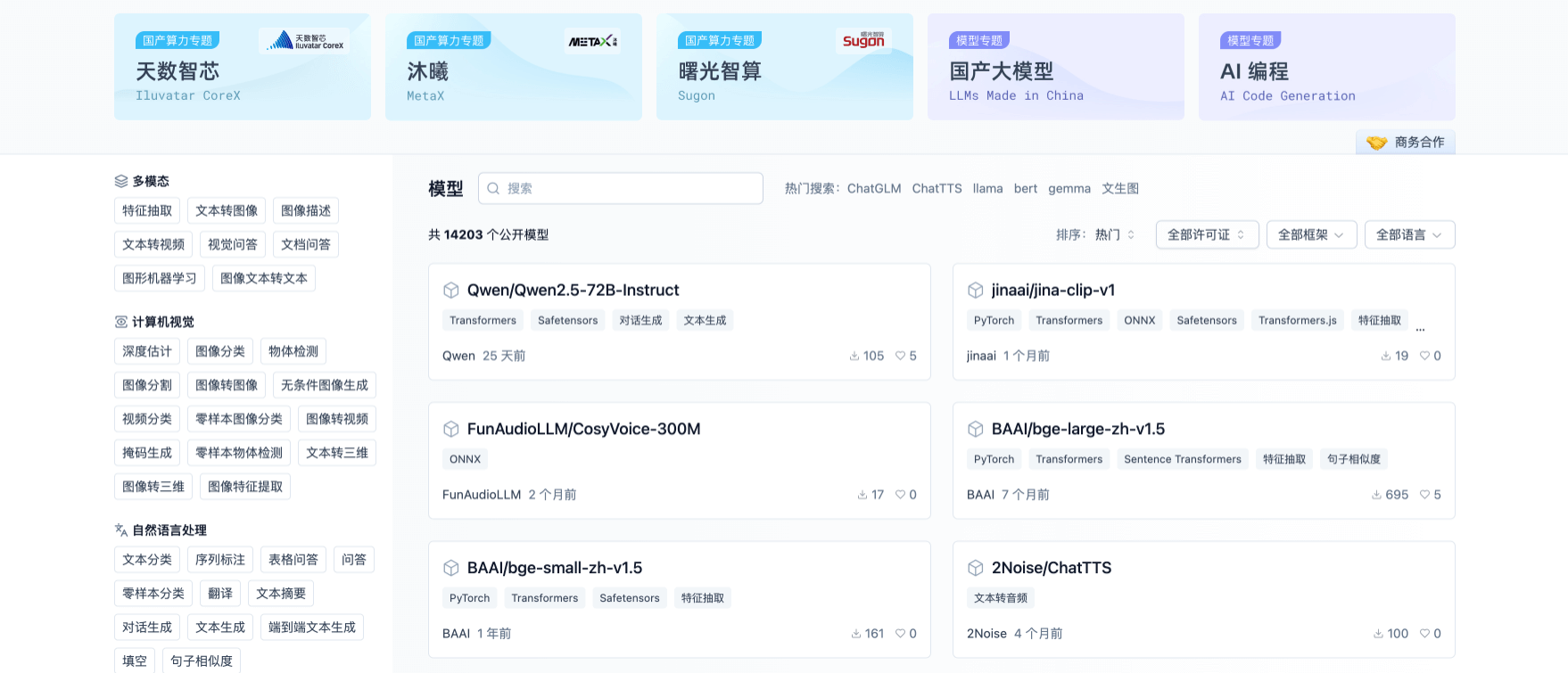Filter by 图像描述 task tag
The height and width of the screenshot is (673, 1568).
coord(306,210)
